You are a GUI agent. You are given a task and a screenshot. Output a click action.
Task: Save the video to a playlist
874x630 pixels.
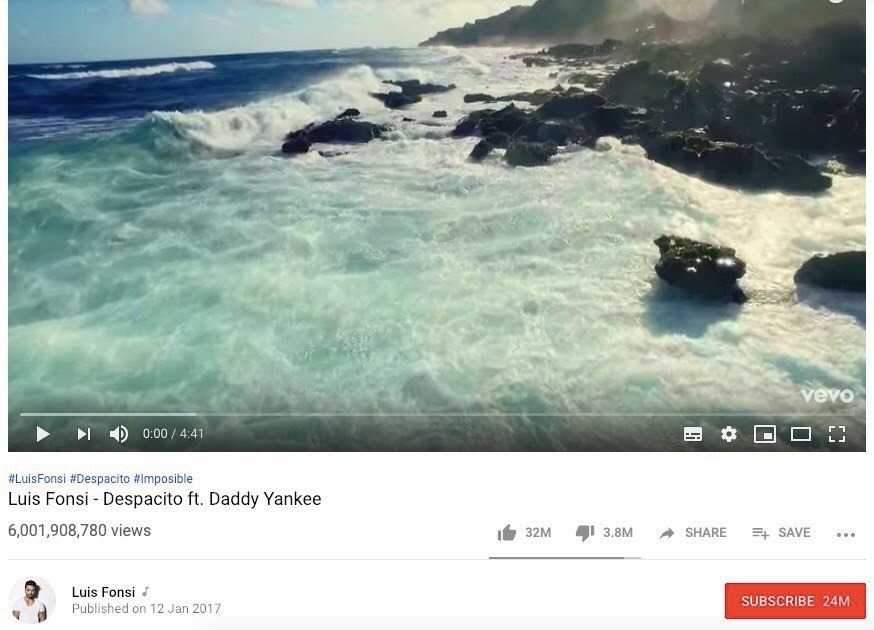781,533
